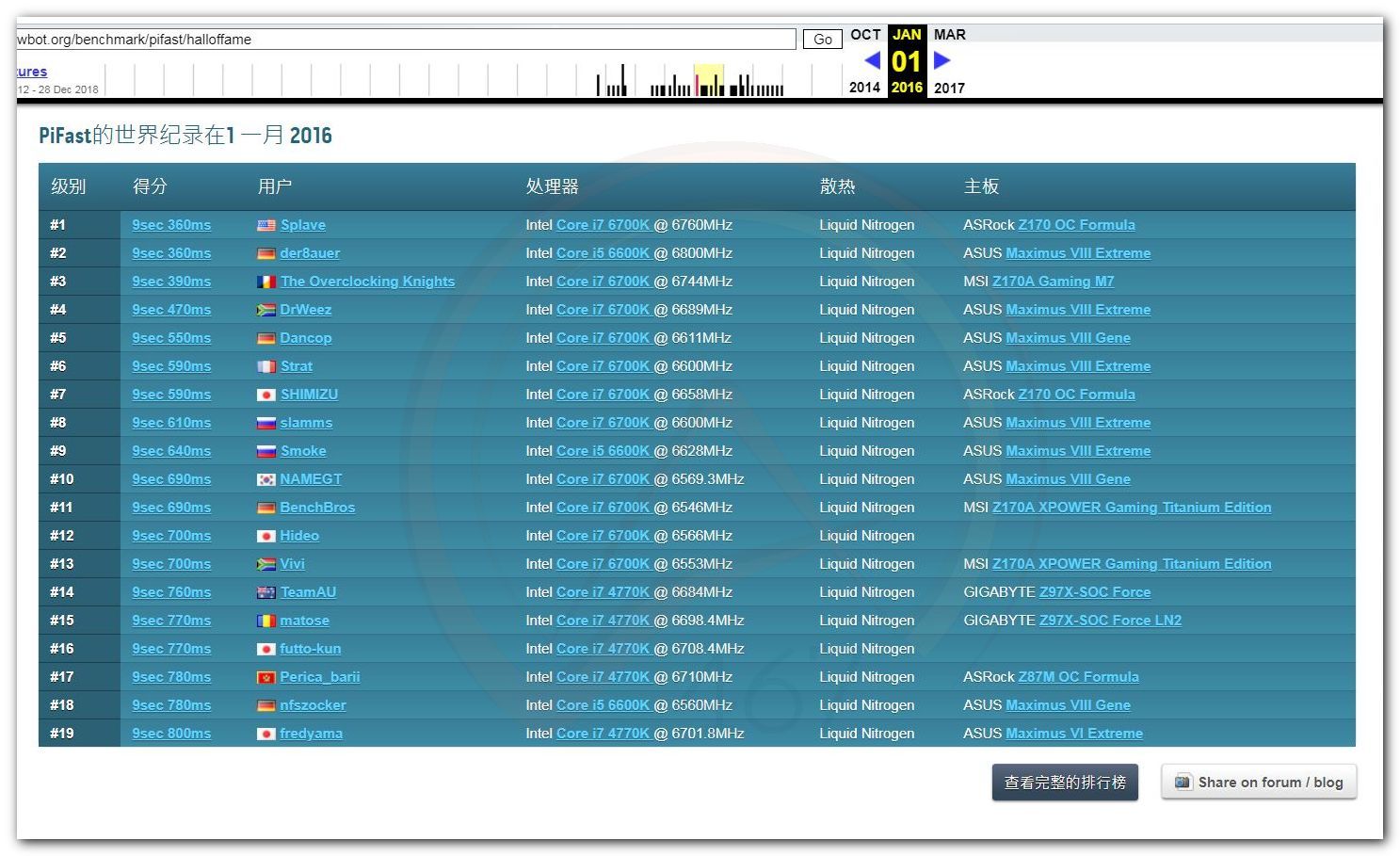Open the 9sec 390ms score link

coord(171,282)
